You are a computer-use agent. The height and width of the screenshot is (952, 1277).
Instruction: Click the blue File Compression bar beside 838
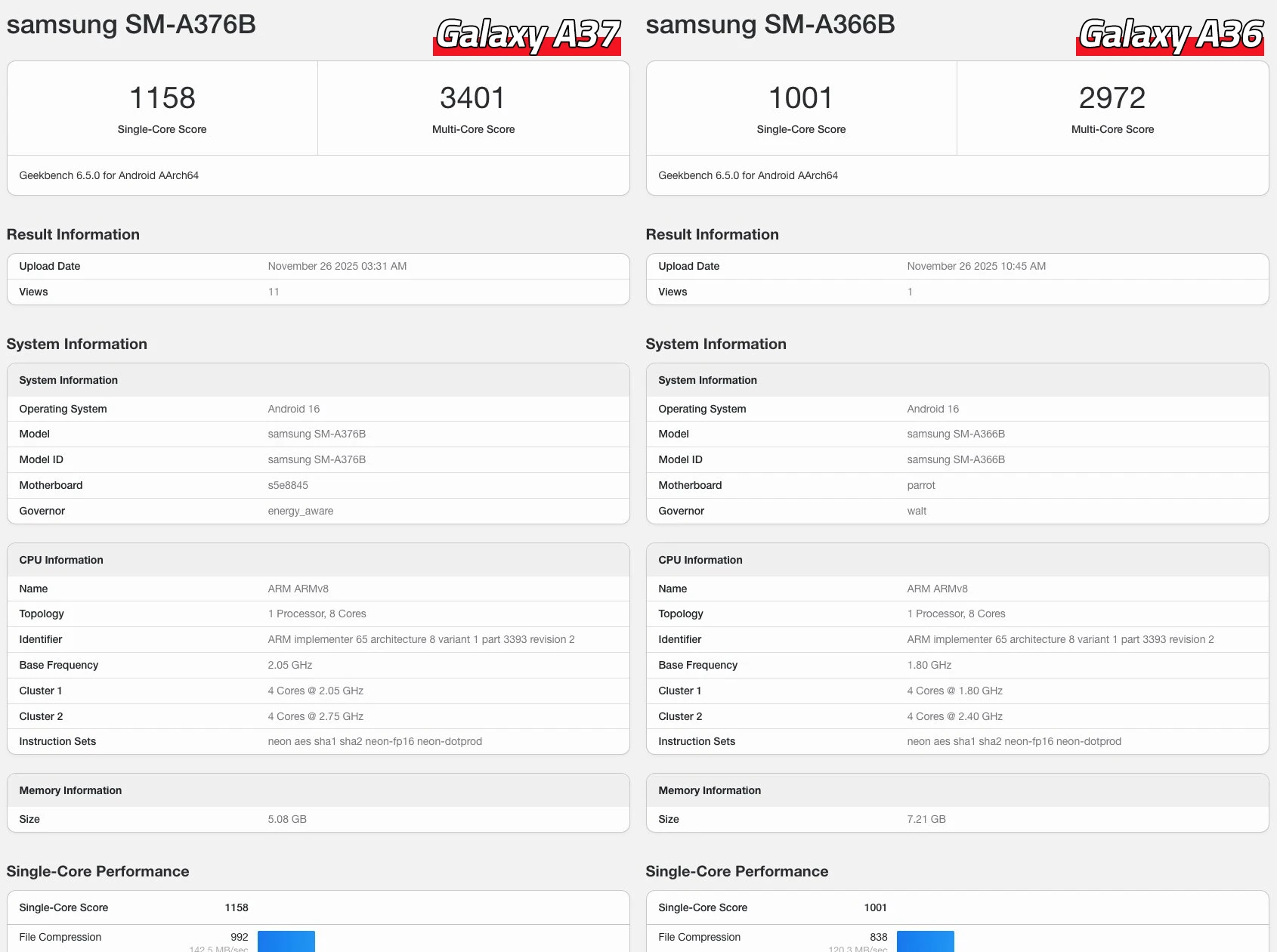click(925, 941)
